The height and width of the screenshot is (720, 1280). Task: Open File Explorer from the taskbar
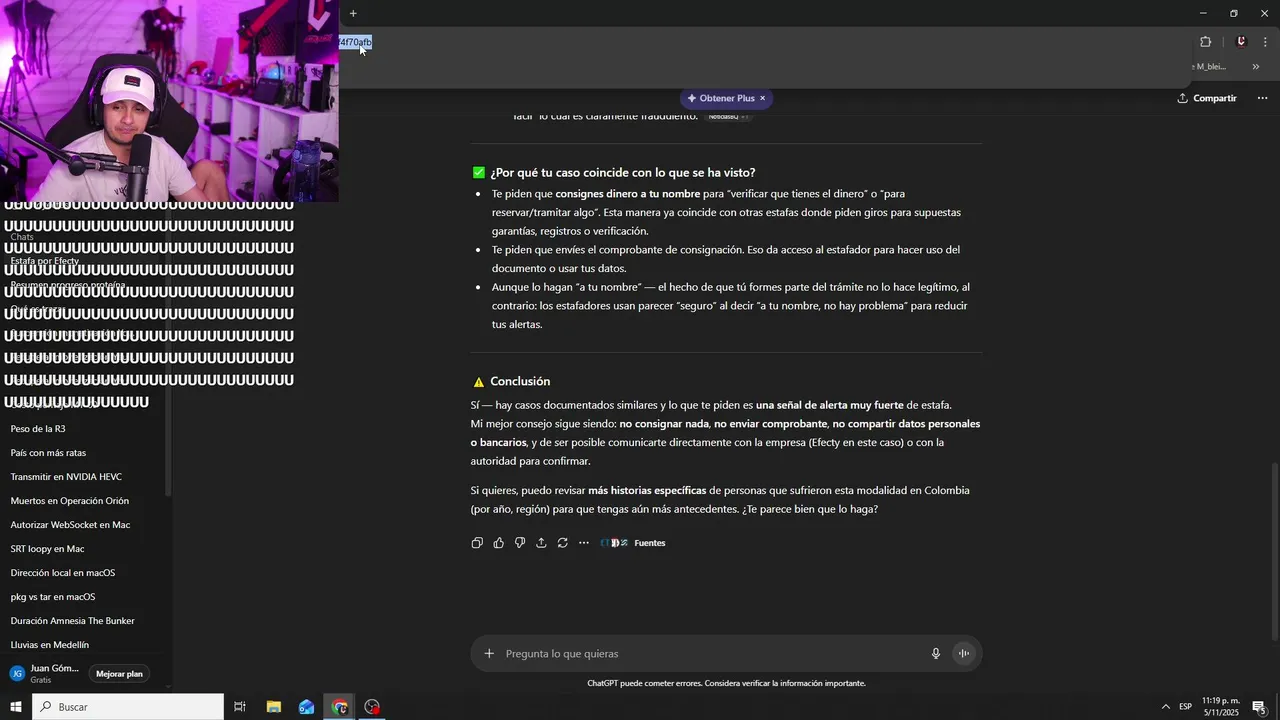[274, 707]
